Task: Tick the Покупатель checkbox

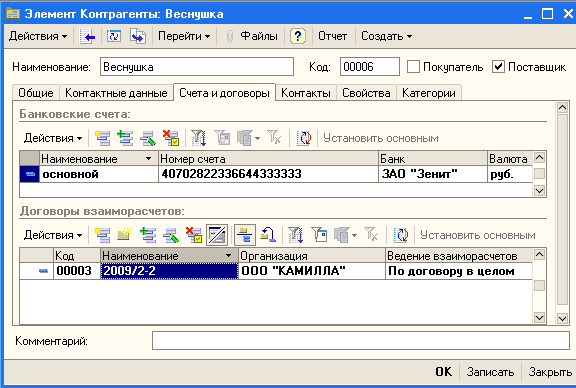Action: [413, 67]
